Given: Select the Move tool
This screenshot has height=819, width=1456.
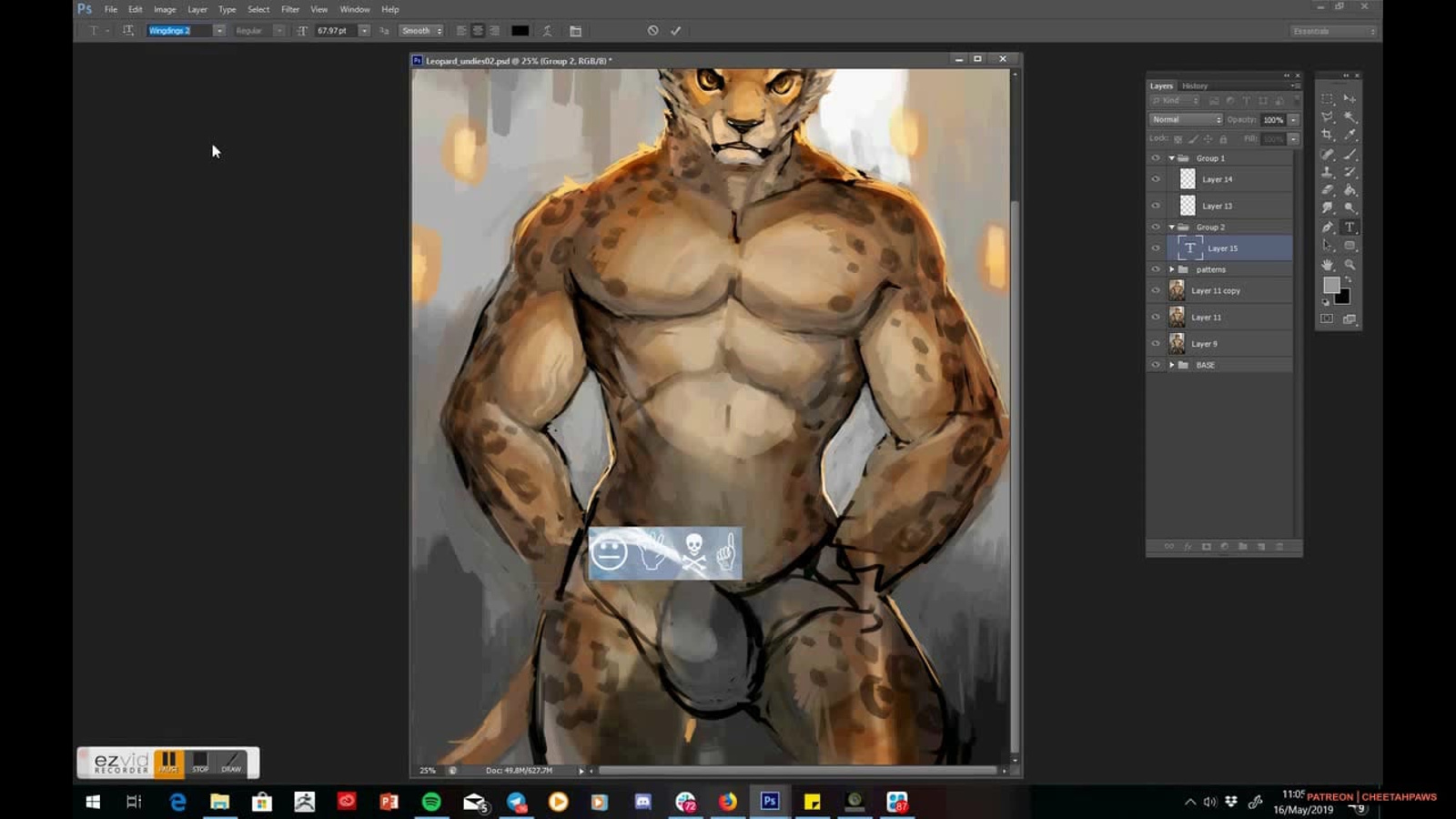Looking at the screenshot, I should [x=1350, y=98].
